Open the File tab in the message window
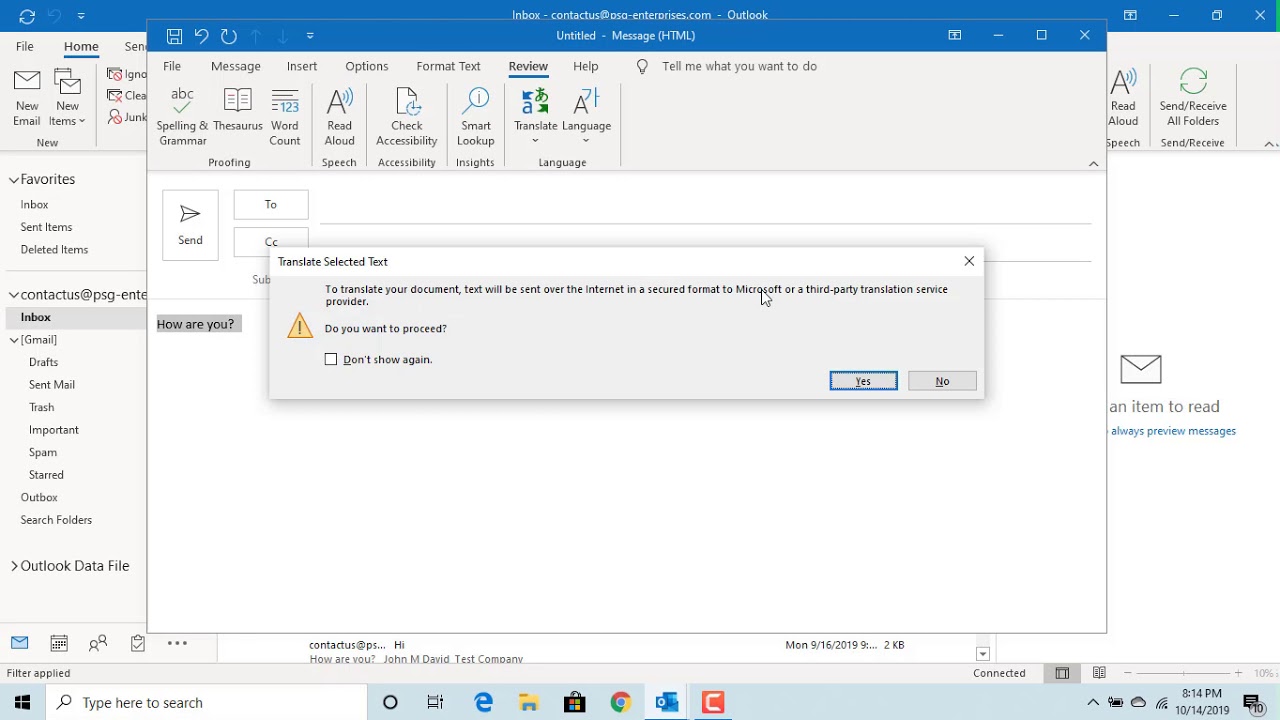Screen dimensions: 1280x720 pyautogui.click(x=172, y=66)
